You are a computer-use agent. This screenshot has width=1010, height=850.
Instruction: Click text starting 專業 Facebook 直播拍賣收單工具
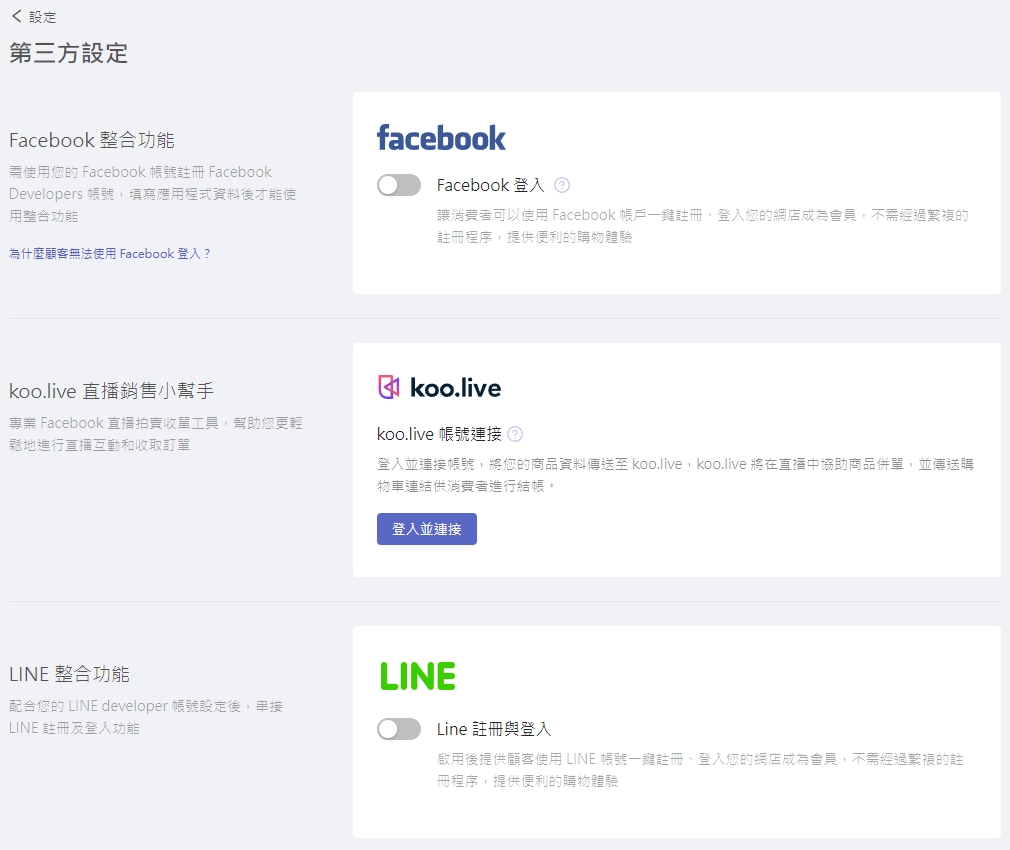pyautogui.click(x=156, y=434)
